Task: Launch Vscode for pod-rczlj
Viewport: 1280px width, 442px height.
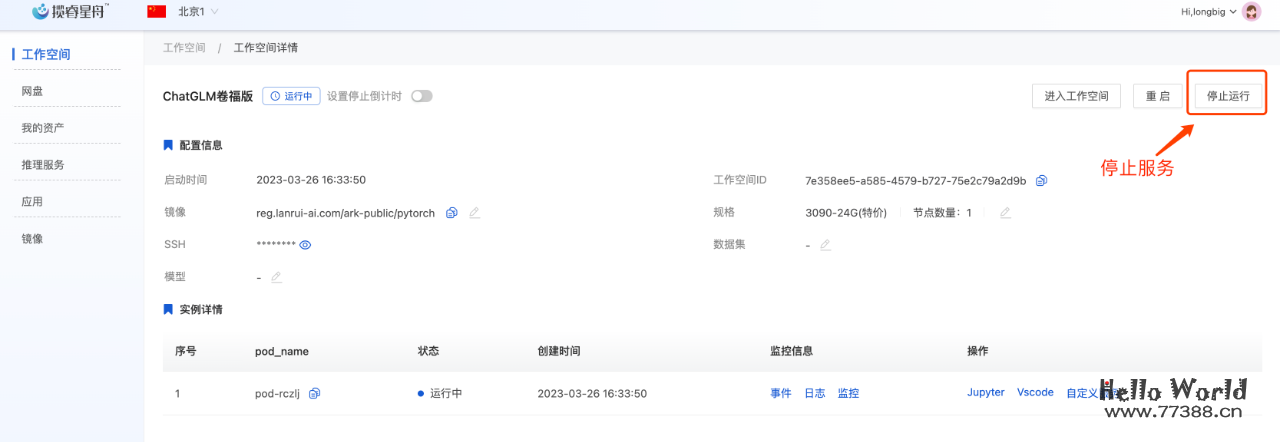Action: coord(1035,392)
